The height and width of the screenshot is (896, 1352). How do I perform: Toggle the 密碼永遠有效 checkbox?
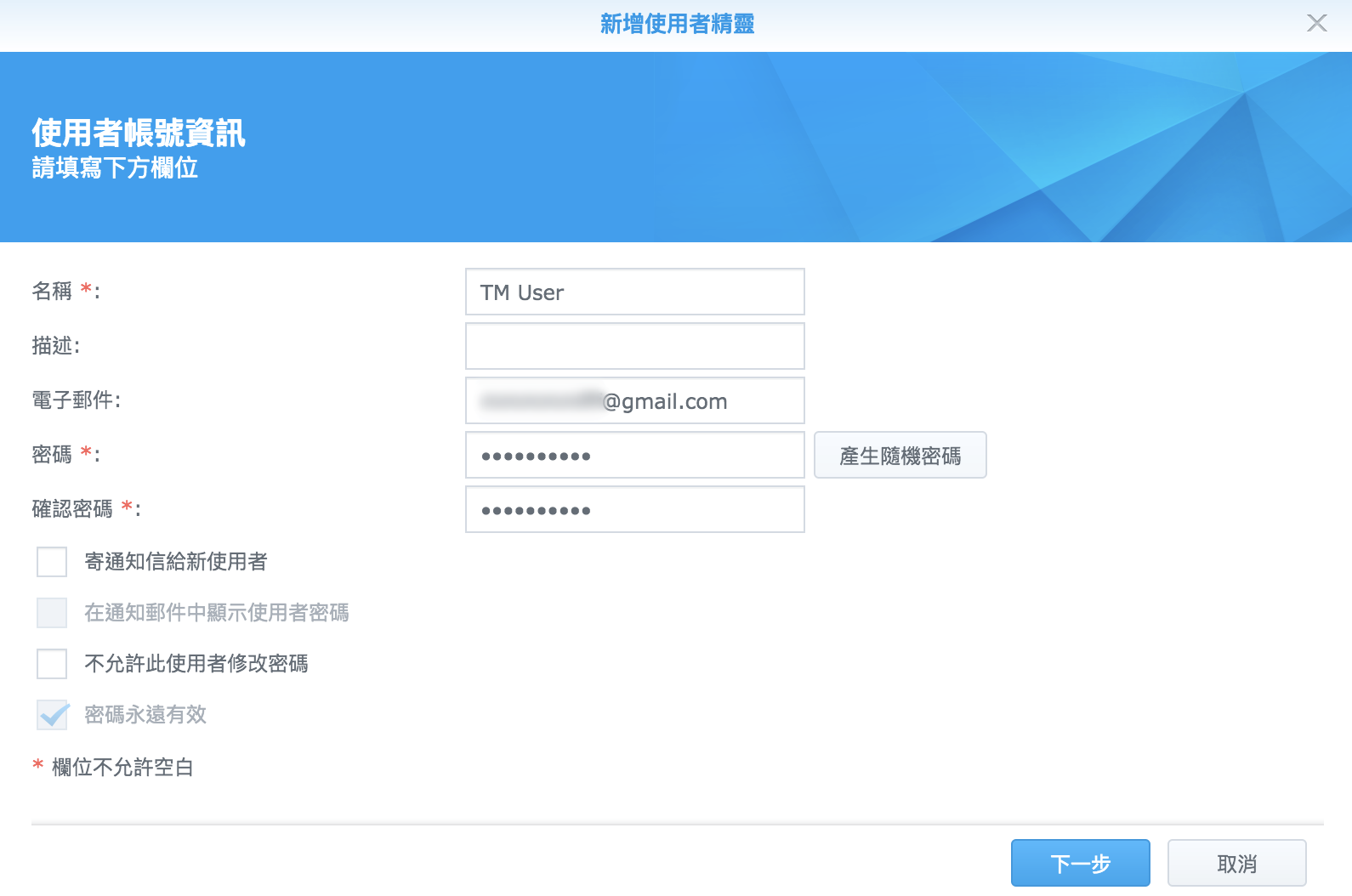52,715
